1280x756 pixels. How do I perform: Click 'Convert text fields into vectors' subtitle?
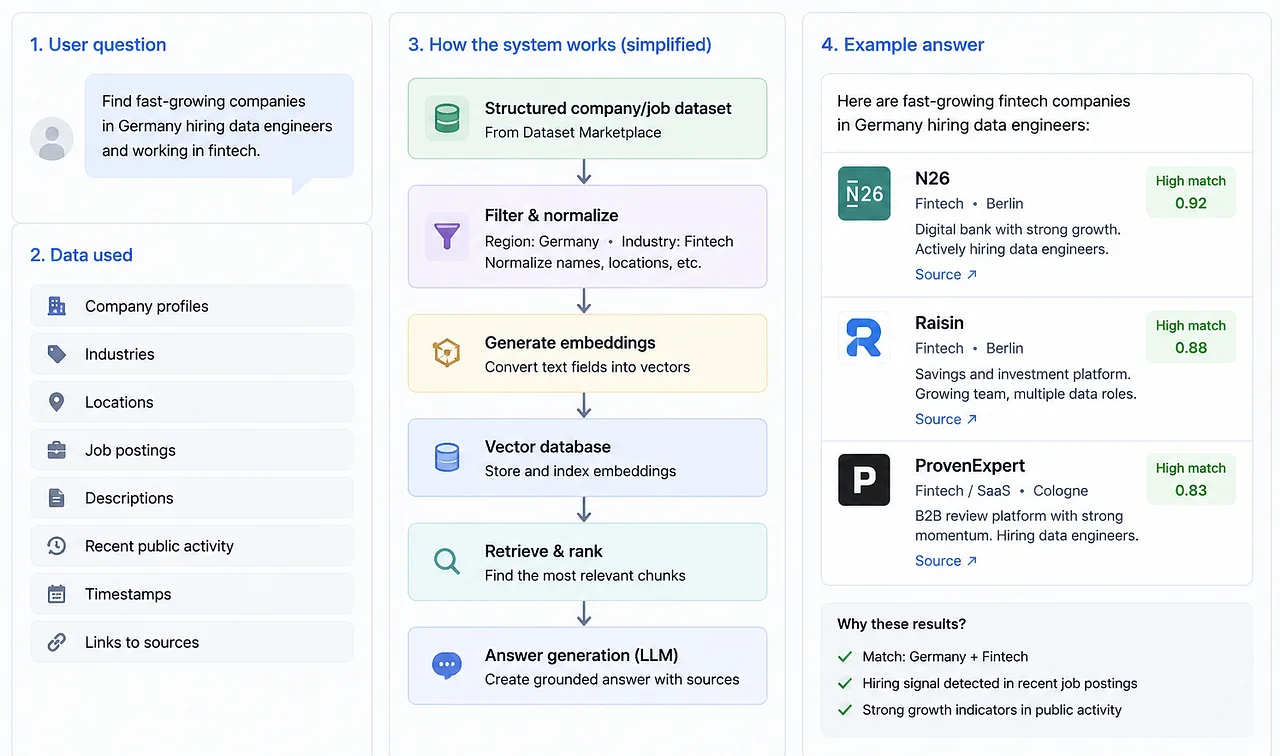pos(587,367)
